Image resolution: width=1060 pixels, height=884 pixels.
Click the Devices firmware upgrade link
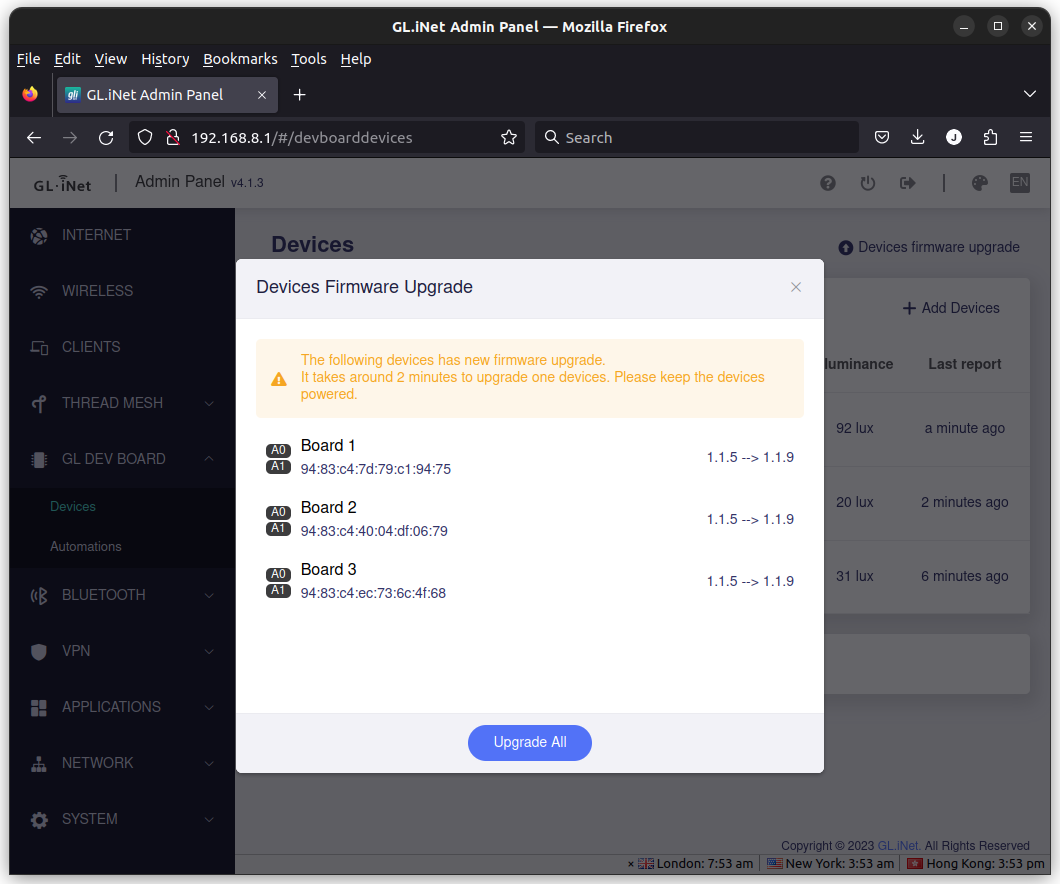pos(929,247)
